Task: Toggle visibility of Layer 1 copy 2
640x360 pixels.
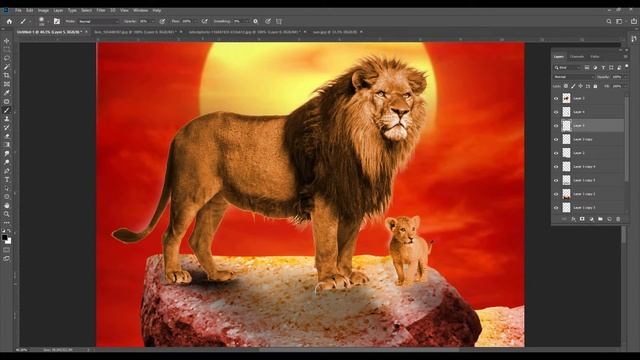Action: [556, 194]
